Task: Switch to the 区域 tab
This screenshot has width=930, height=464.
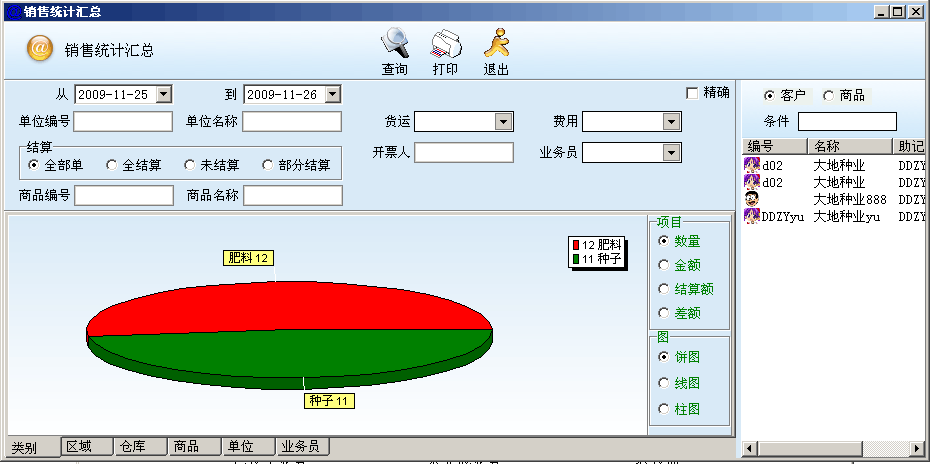Action: pyautogui.click(x=87, y=446)
